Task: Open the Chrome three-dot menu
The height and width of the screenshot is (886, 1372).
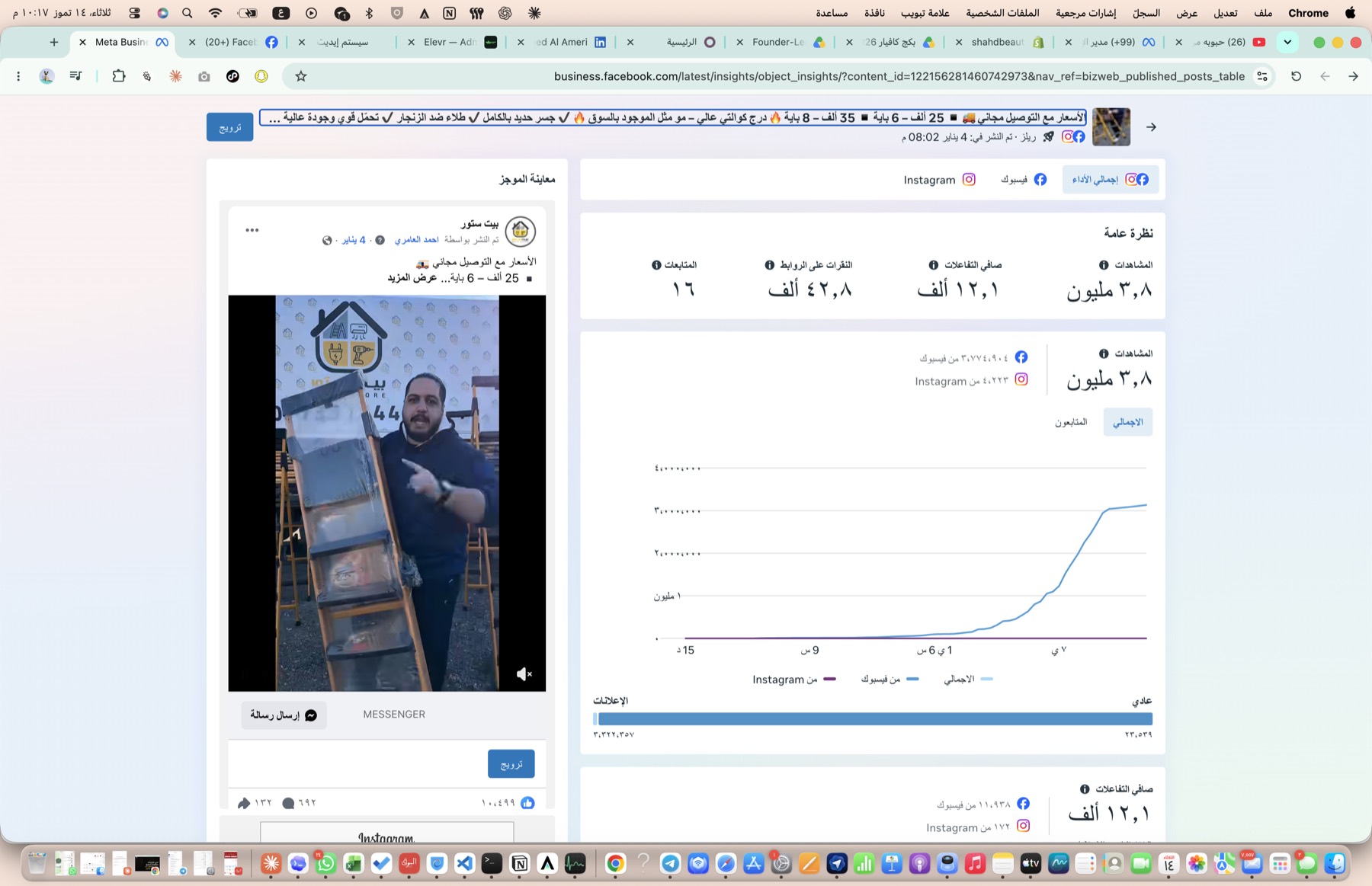Action: [18, 76]
